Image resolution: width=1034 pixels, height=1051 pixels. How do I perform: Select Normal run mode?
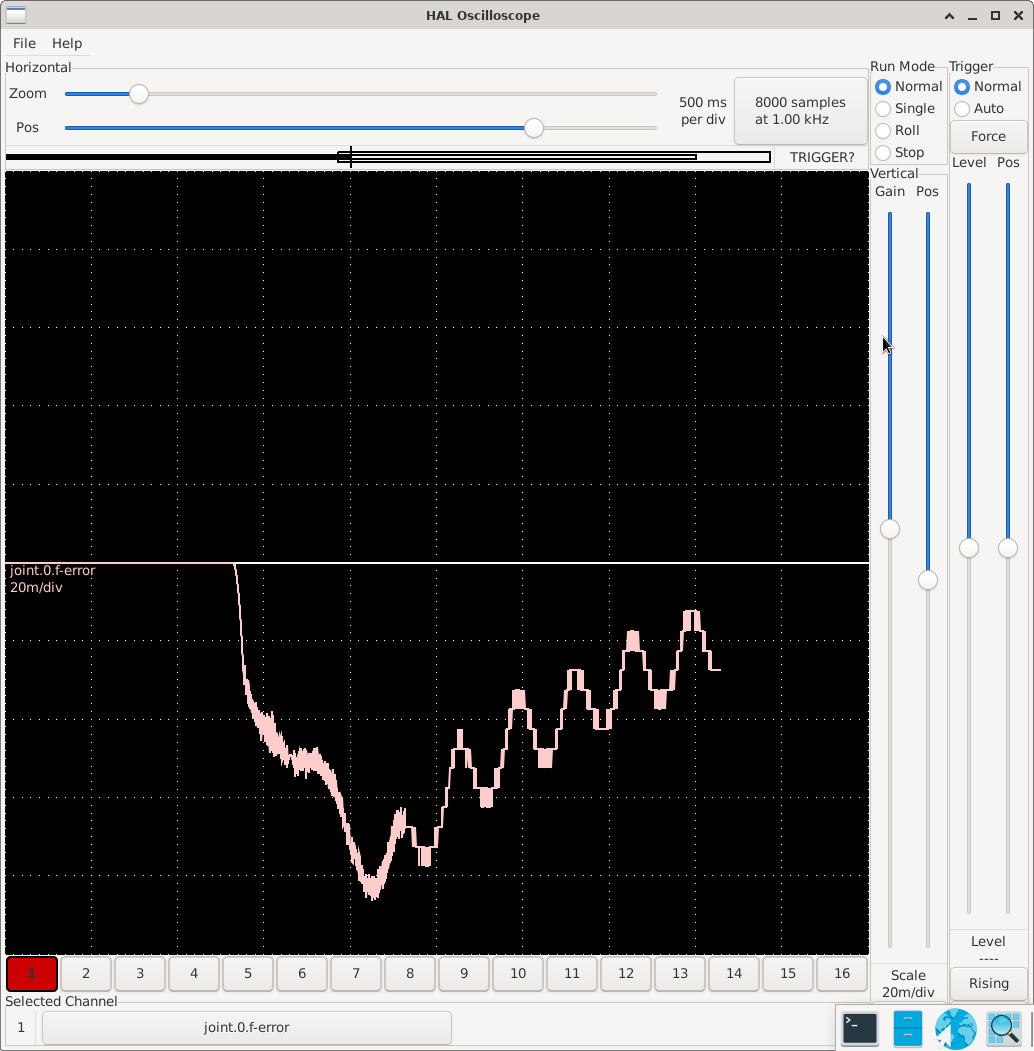pyautogui.click(x=909, y=86)
